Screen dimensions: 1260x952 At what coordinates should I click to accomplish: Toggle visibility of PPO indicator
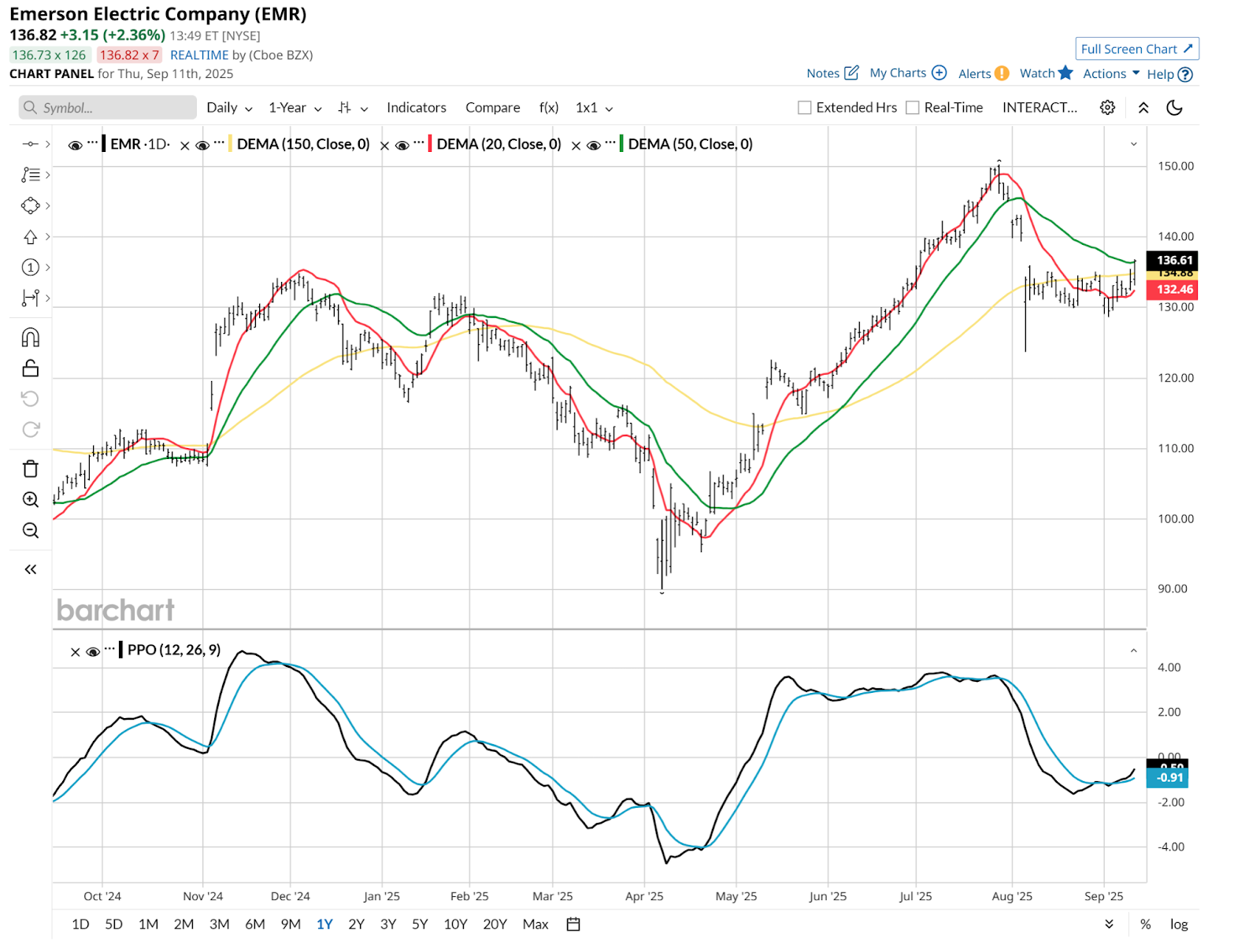93,652
